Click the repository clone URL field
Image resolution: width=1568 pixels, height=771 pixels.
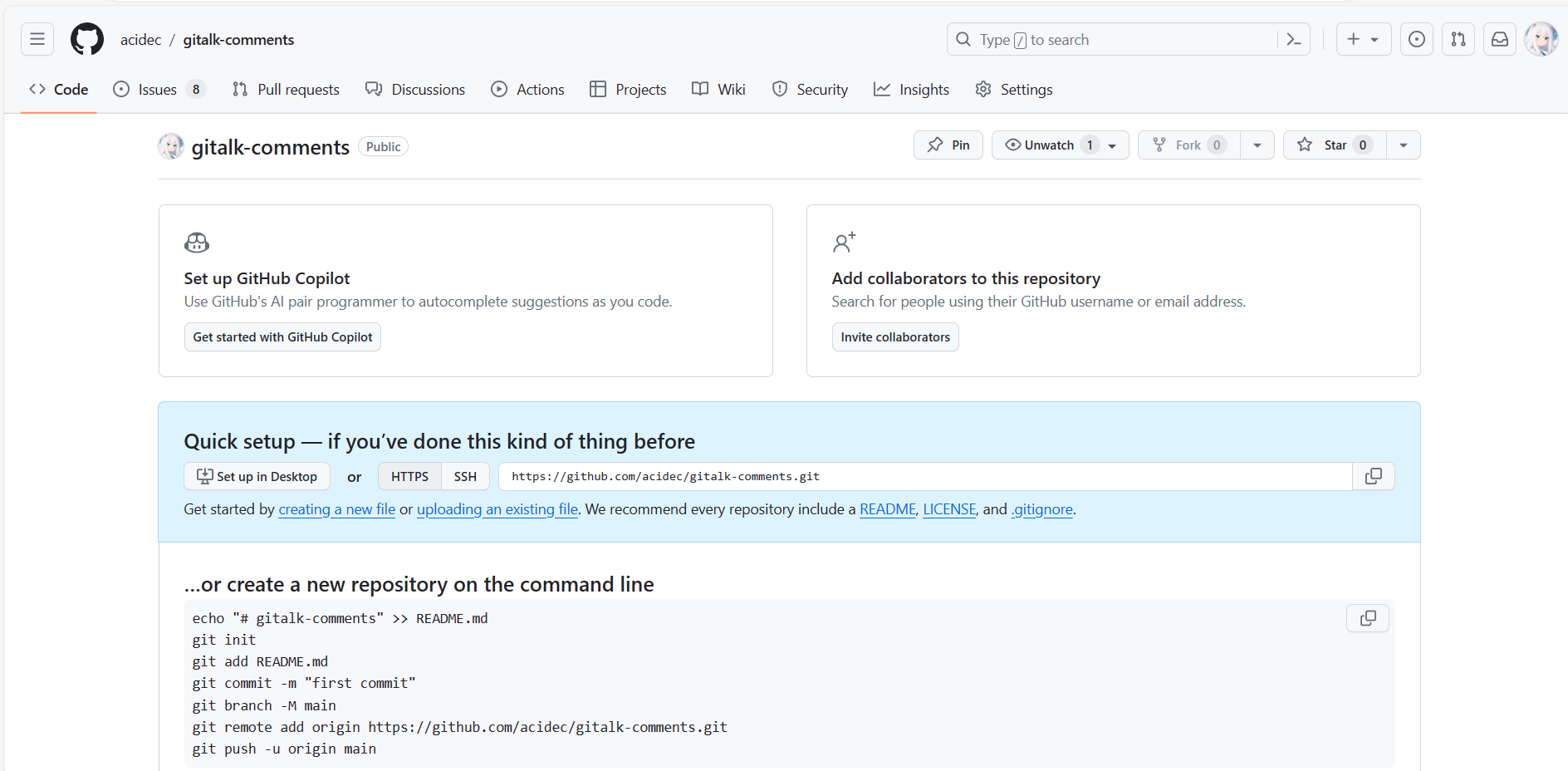coord(925,476)
